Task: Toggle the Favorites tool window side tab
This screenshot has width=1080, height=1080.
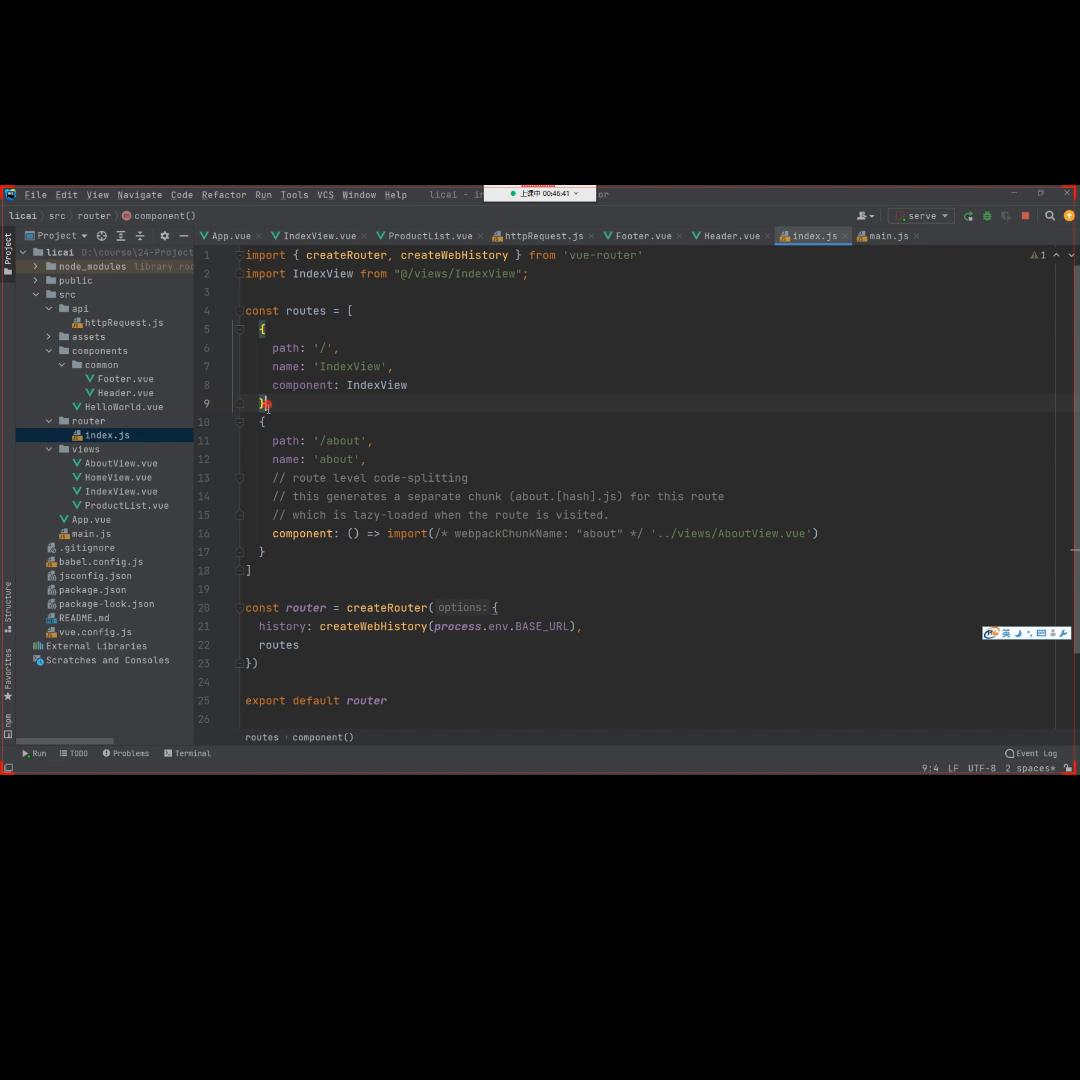Action: [8, 674]
